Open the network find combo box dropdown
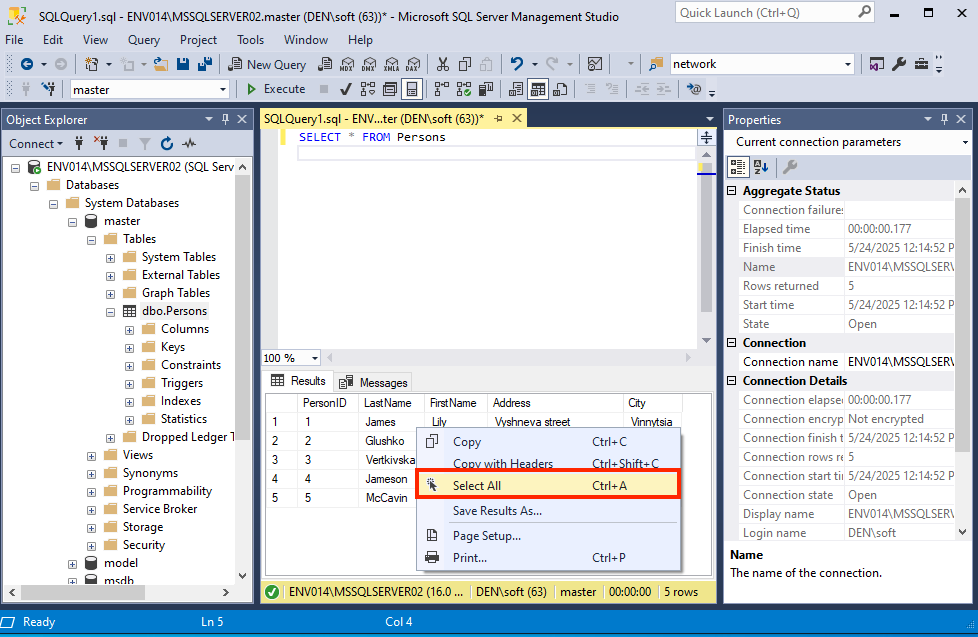 [848, 64]
